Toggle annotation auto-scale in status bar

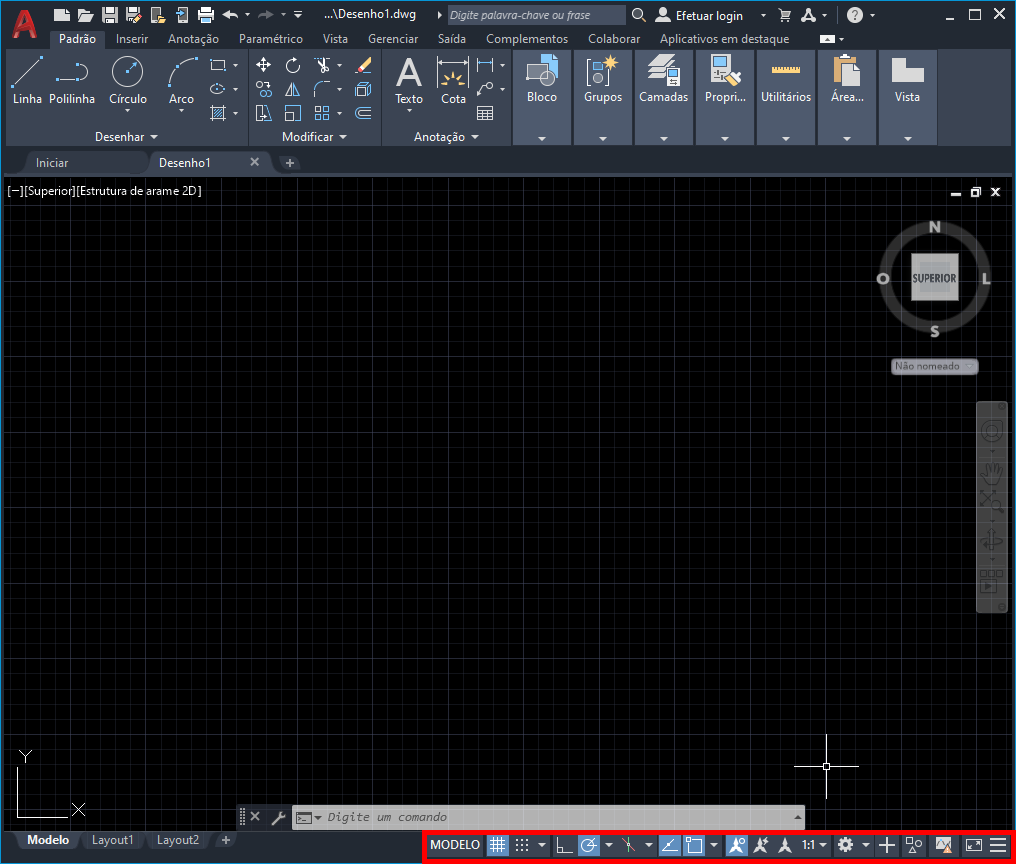coord(761,845)
